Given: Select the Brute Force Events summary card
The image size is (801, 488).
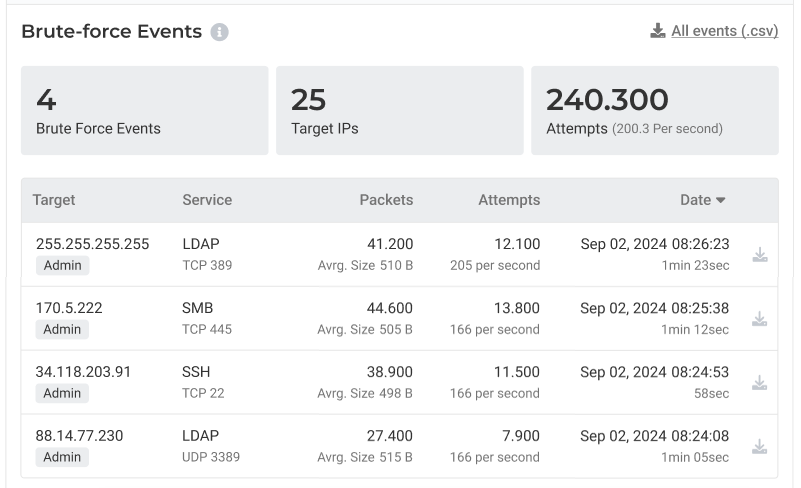Looking at the screenshot, I should click(x=145, y=110).
